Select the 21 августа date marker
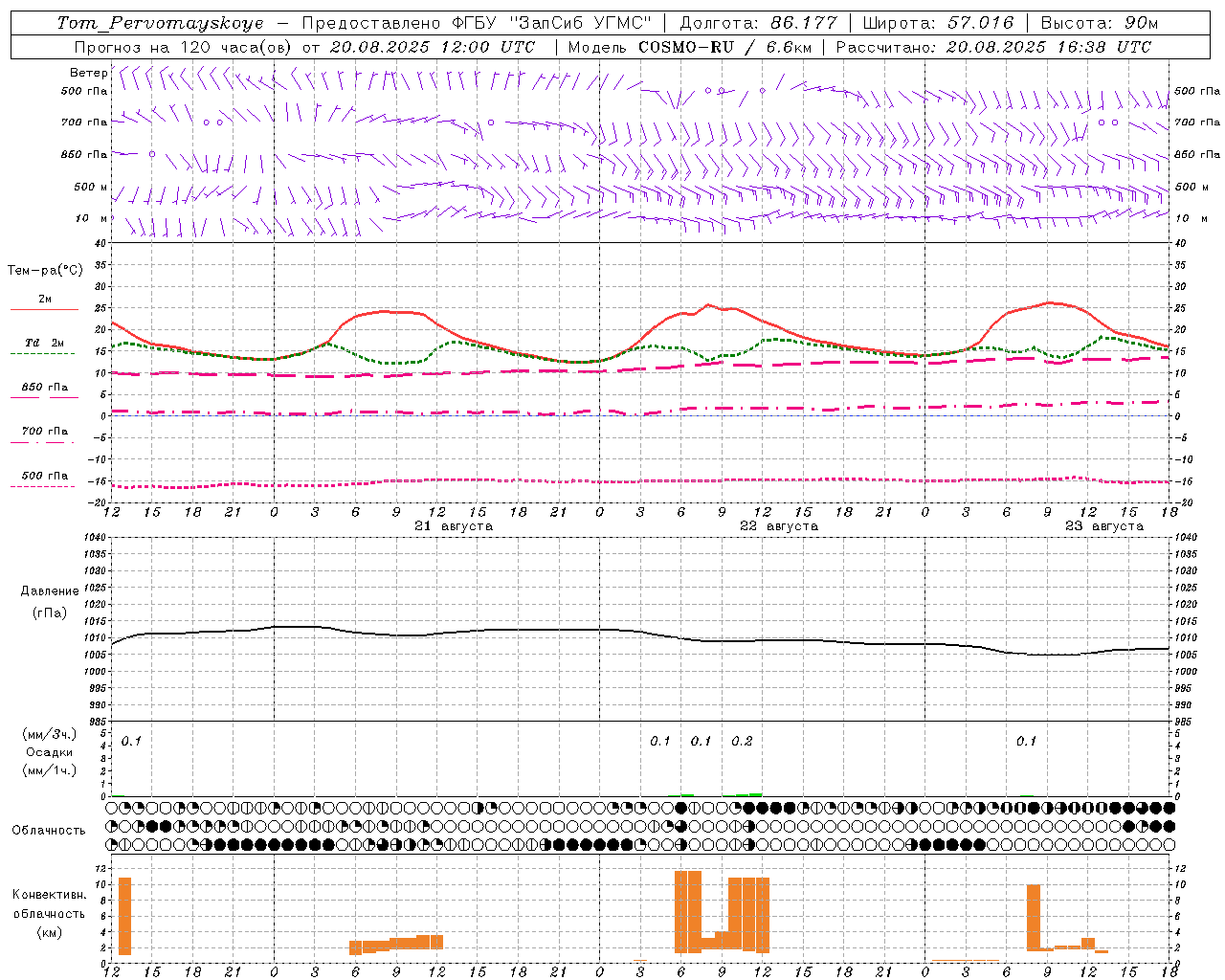 (454, 526)
